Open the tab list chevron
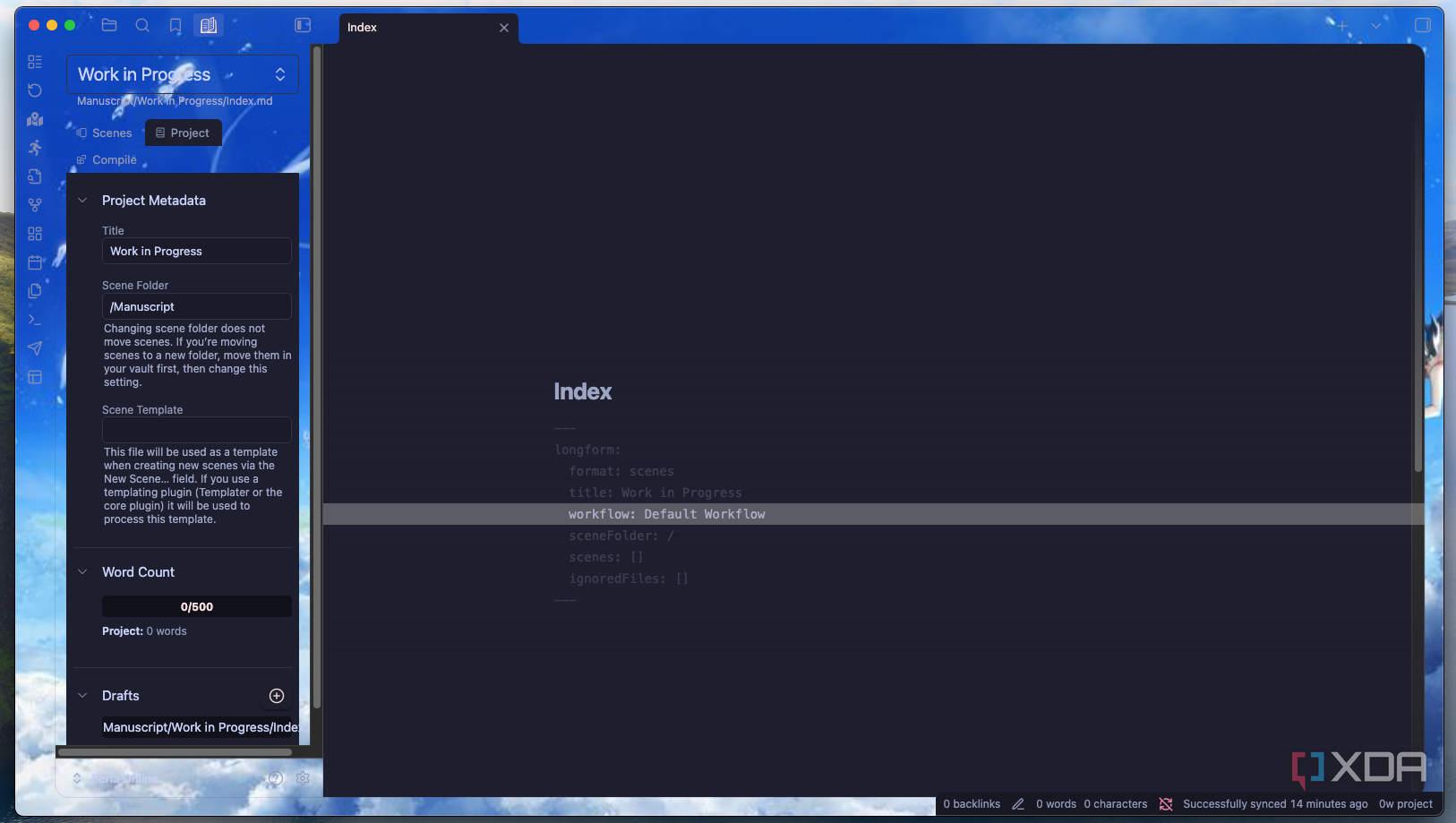This screenshot has height=823, width=1456. click(1376, 26)
